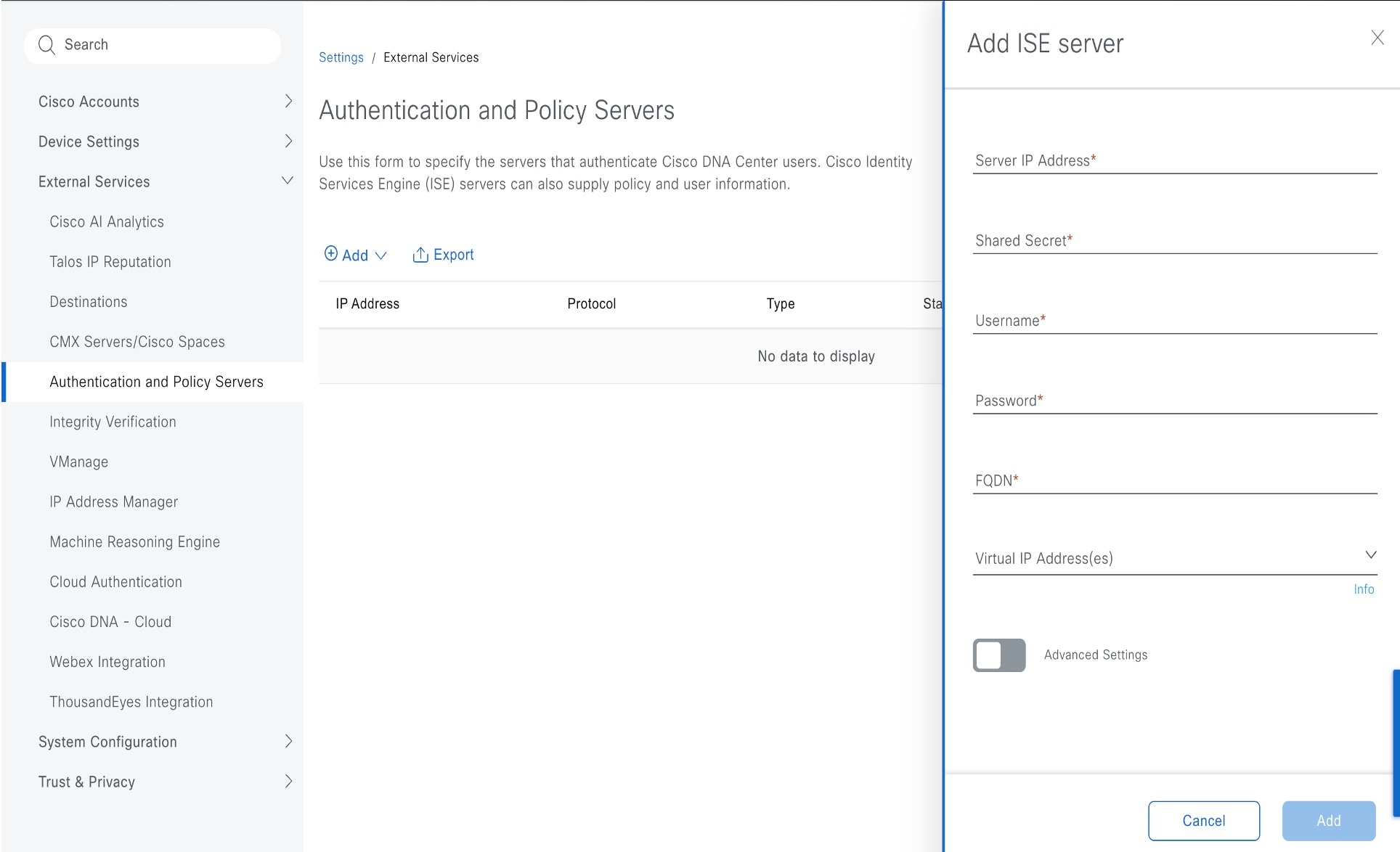Click the Add button with dropdown arrow
Screen dimensions: 1400x852
(x=354, y=254)
